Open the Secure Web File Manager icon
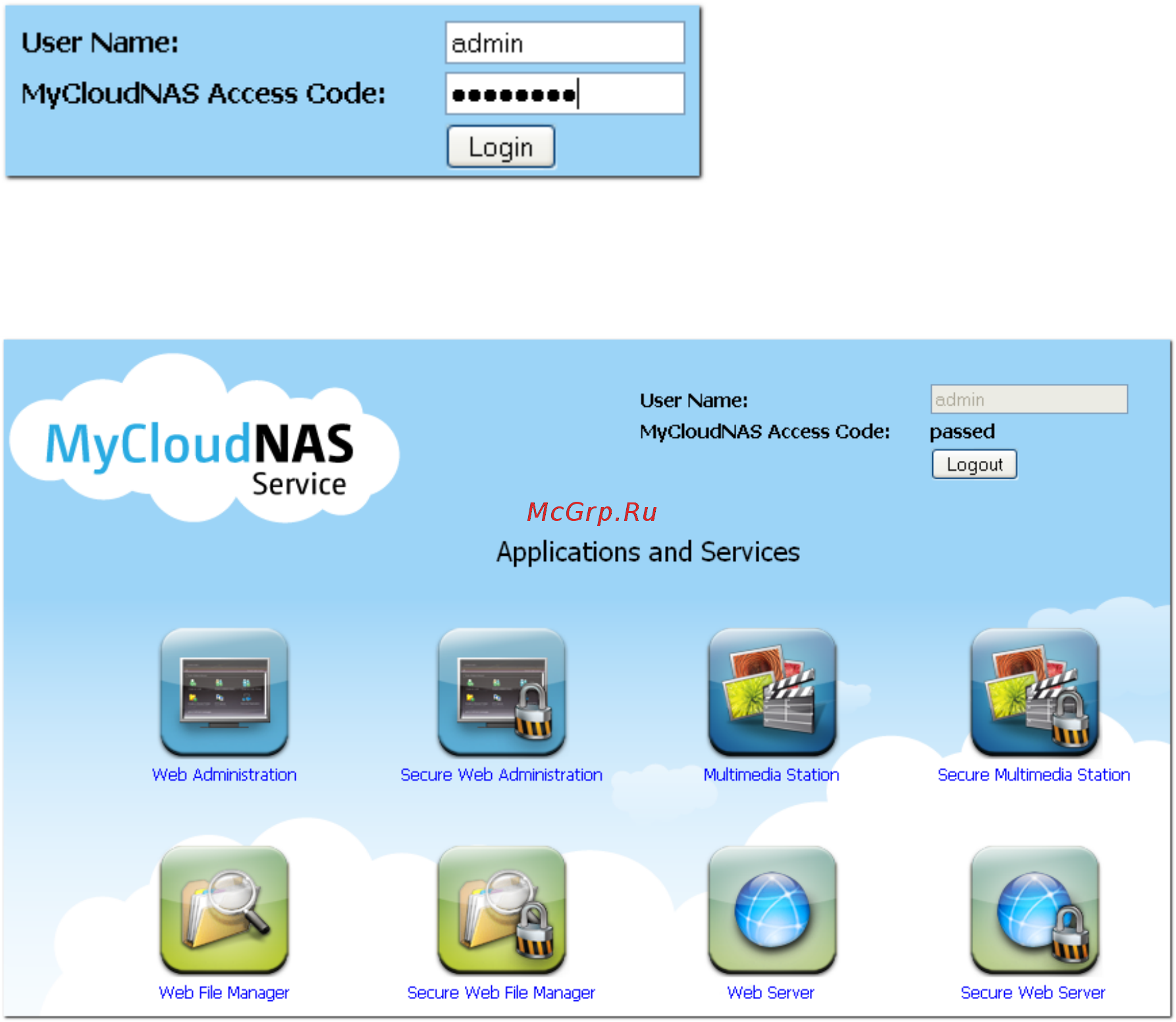The width and height of the screenshot is (1176, 1022). click(x=501, y=909)
